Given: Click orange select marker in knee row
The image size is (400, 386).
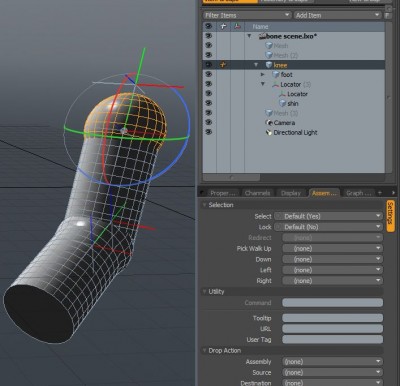Looking at the screenshot, I should (223, 65).
